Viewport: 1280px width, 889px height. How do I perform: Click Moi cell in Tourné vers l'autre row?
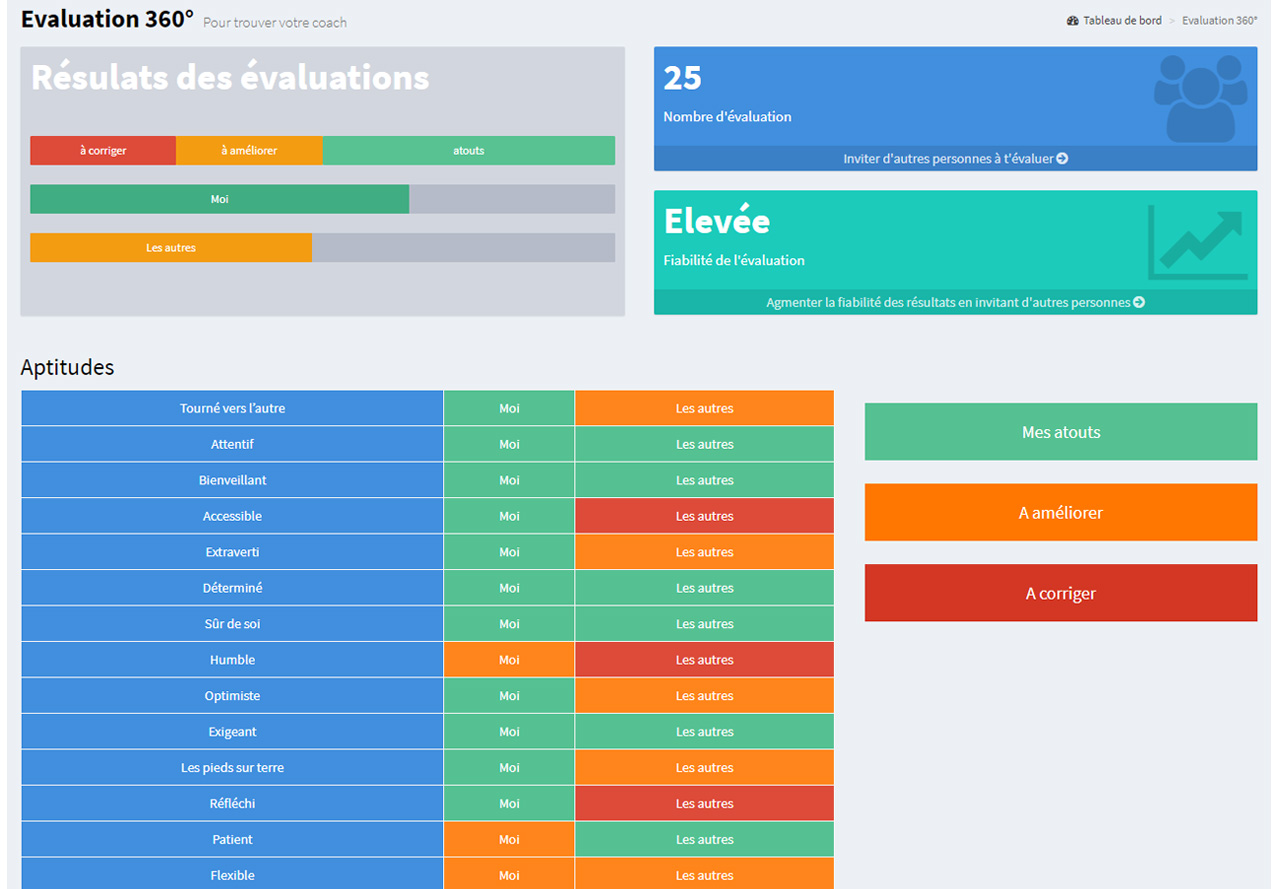[x=509, y=408]
